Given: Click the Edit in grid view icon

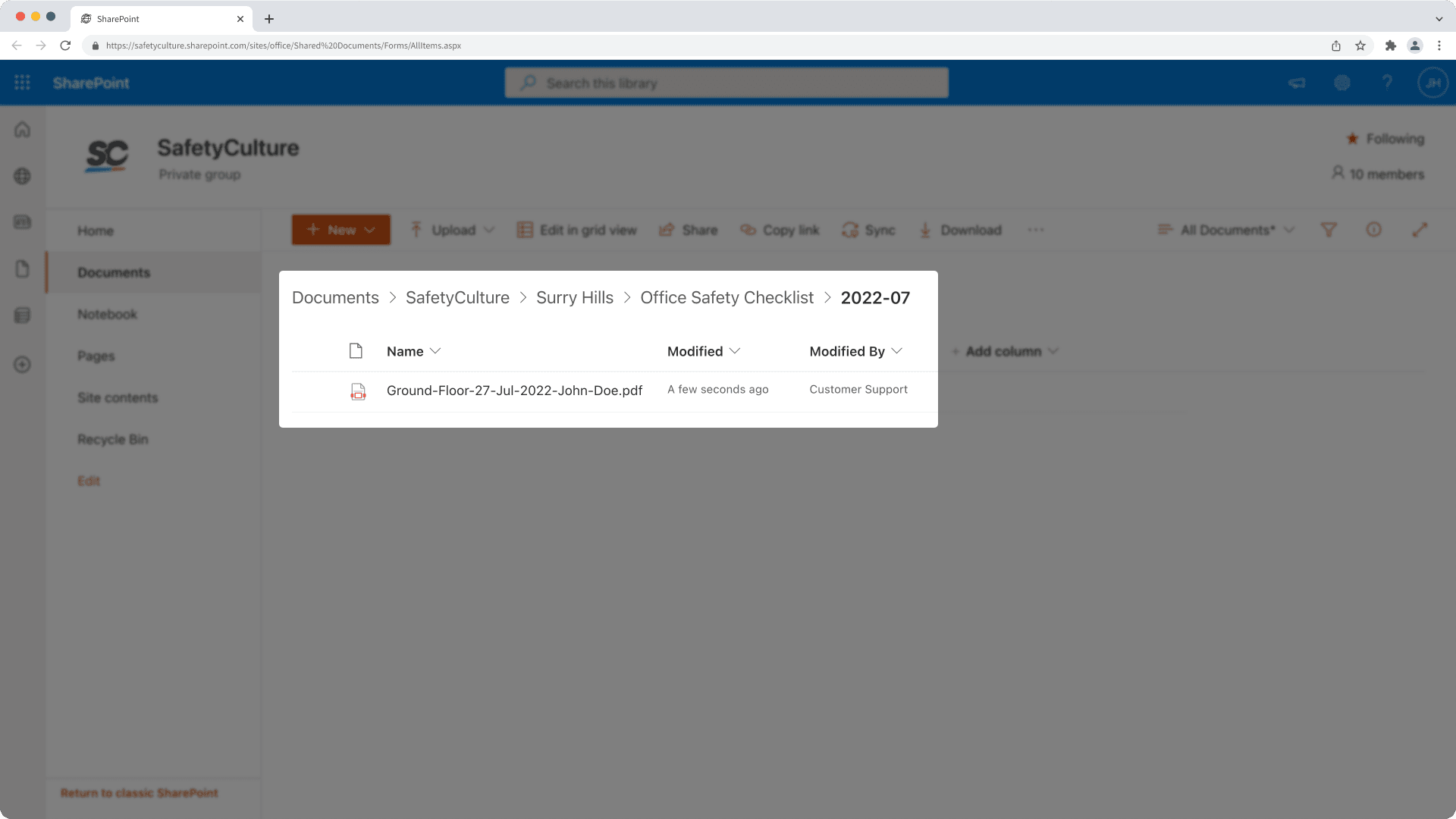Looking at the screenshot, I should (x=525, y=230).
